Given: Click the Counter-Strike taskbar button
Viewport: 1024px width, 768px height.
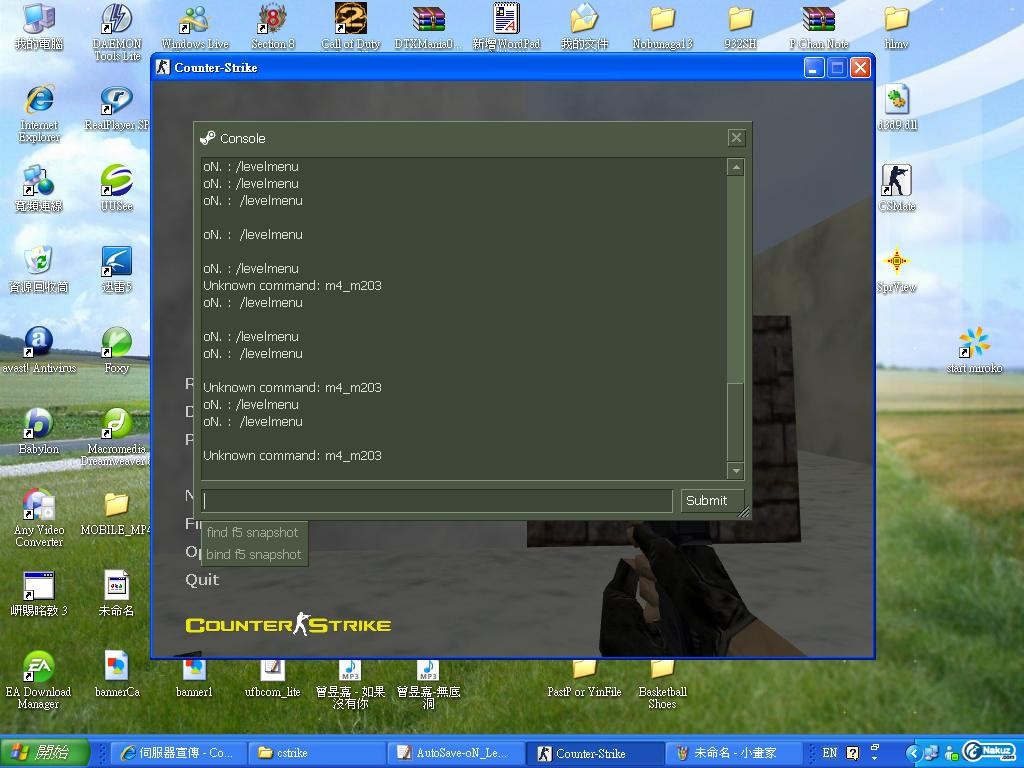Looking at the screenshot, I should [x=596, y=753].
